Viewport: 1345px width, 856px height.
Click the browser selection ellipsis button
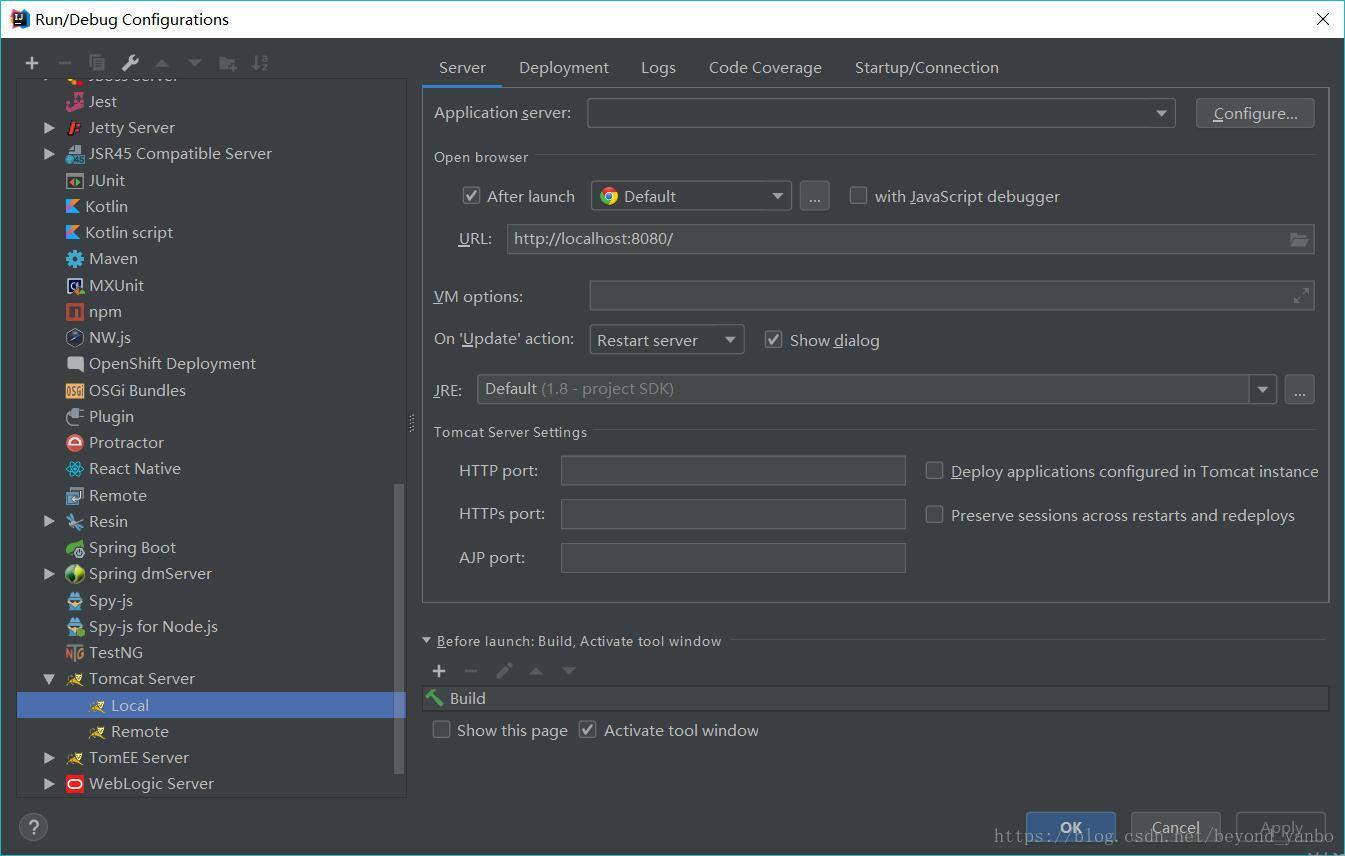(x=814, y=196)
